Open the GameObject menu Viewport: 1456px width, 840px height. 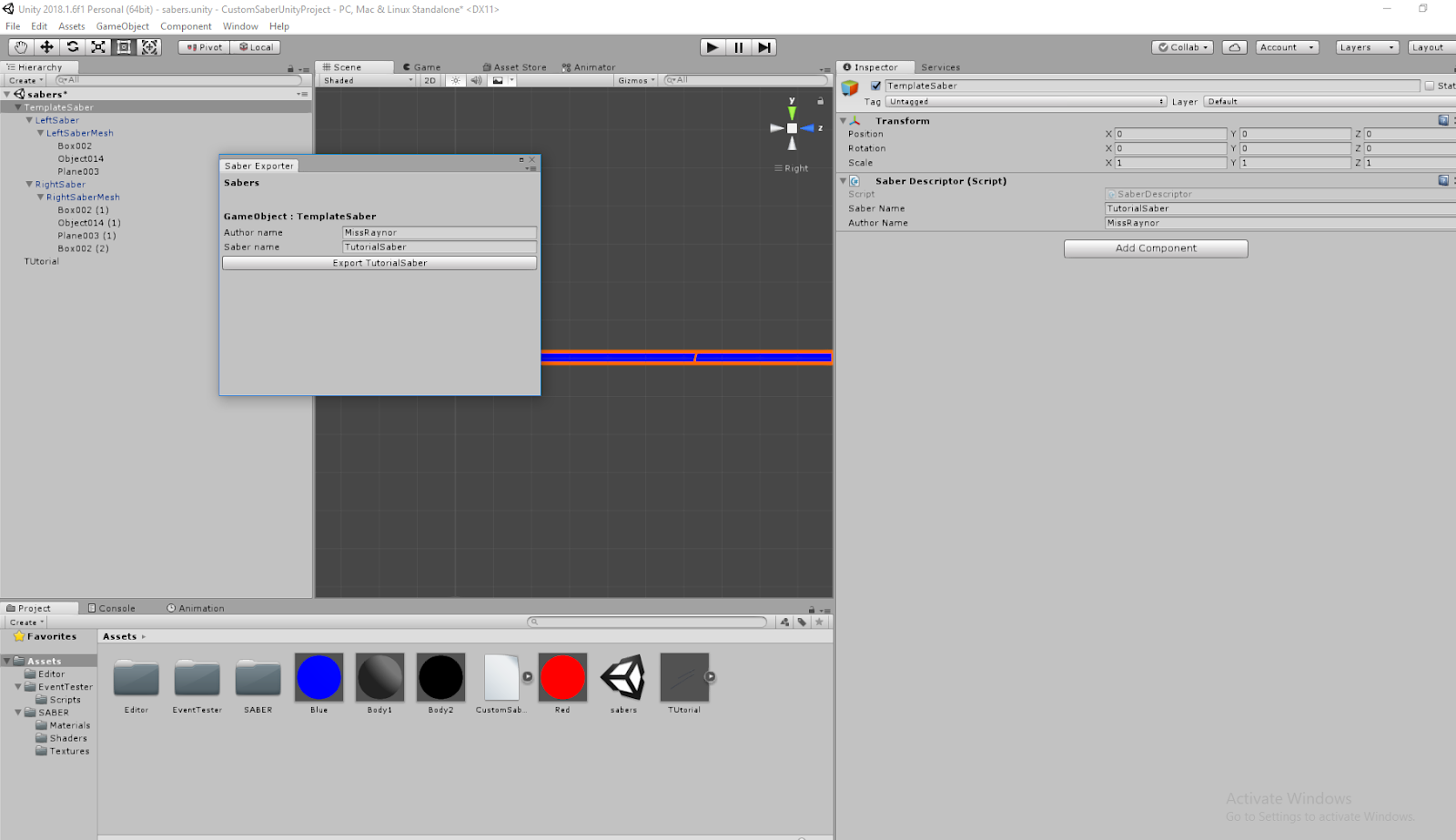[x=122, y=25]
